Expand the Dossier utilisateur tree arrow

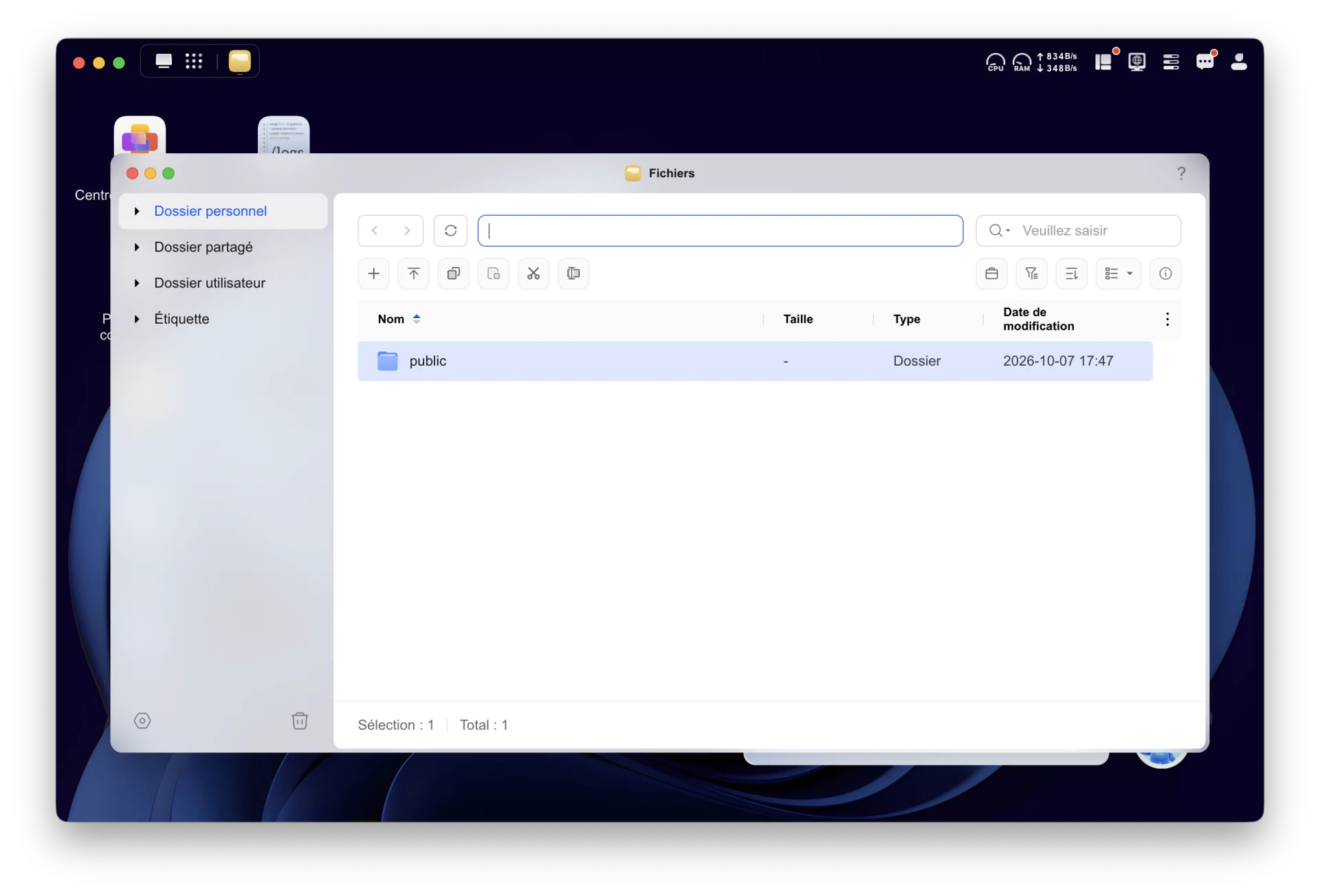137,282
